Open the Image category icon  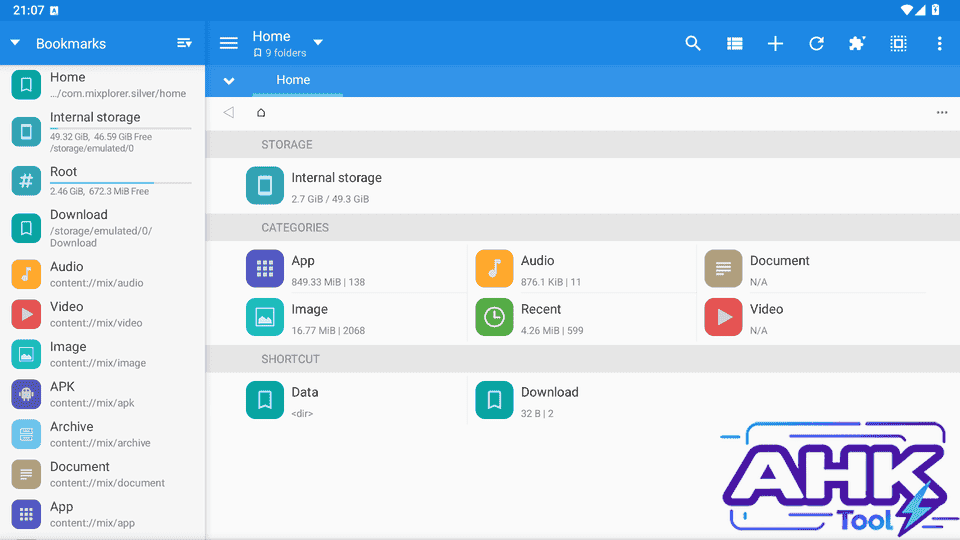[x=264, y=317]
